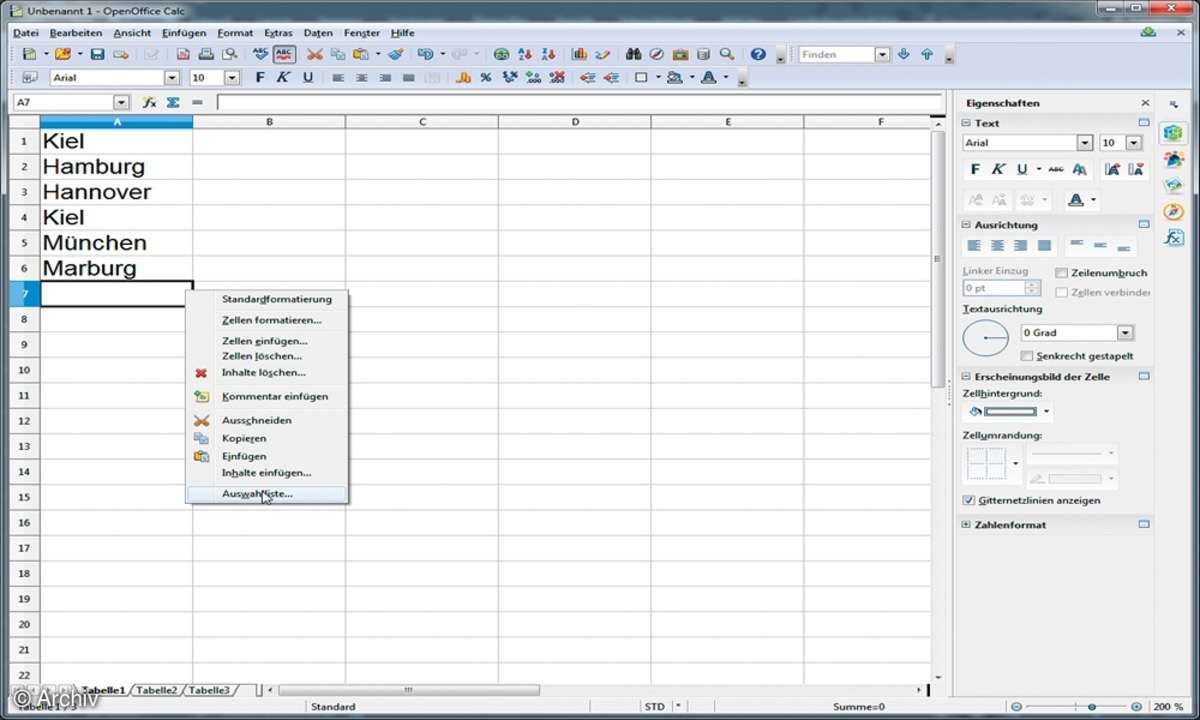
Task: Choose Auswahlliste... from context menu
Action: pos(267,494)
